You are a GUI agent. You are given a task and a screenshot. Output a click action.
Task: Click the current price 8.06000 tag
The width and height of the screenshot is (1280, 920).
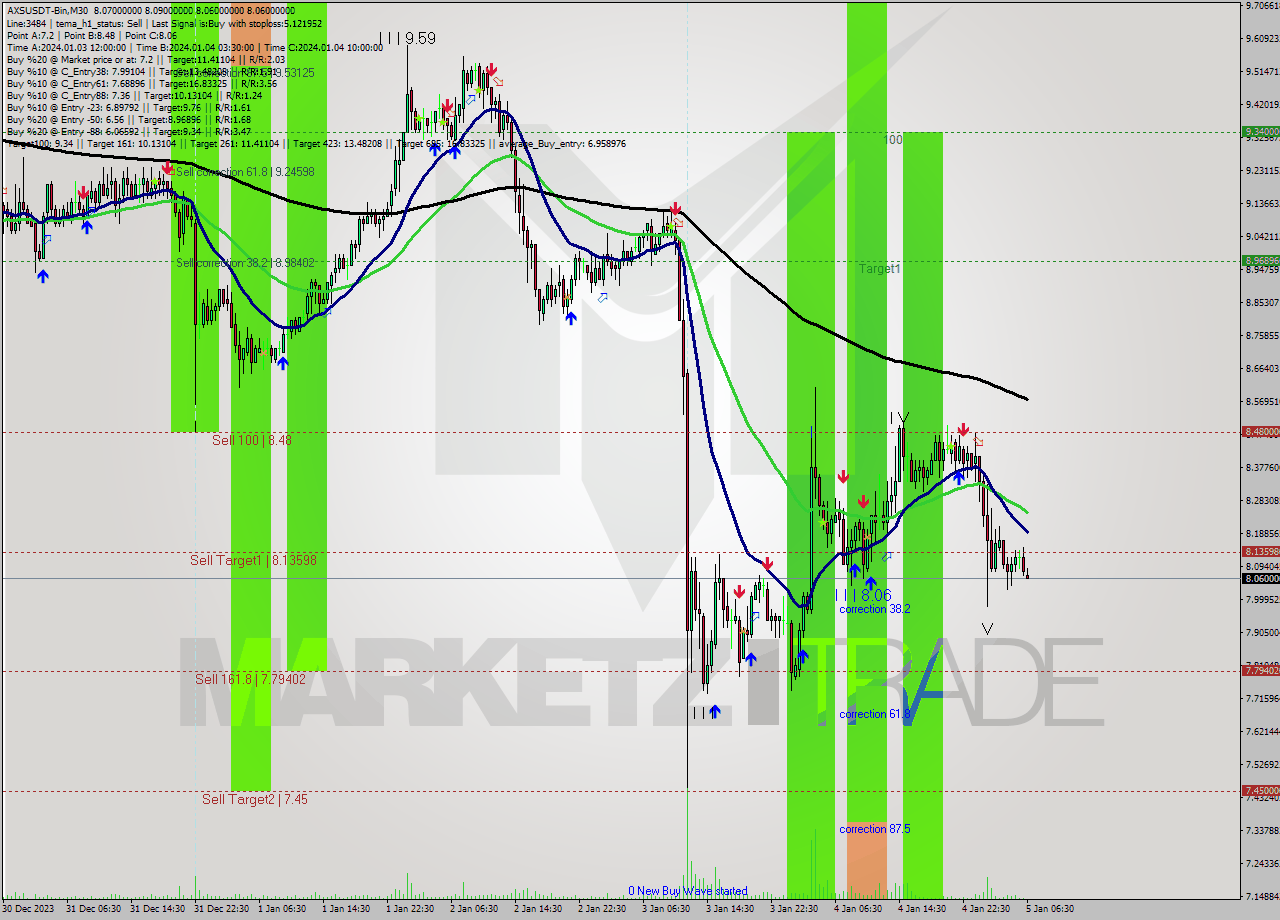pyautogui.click(x=1260, y=578)
